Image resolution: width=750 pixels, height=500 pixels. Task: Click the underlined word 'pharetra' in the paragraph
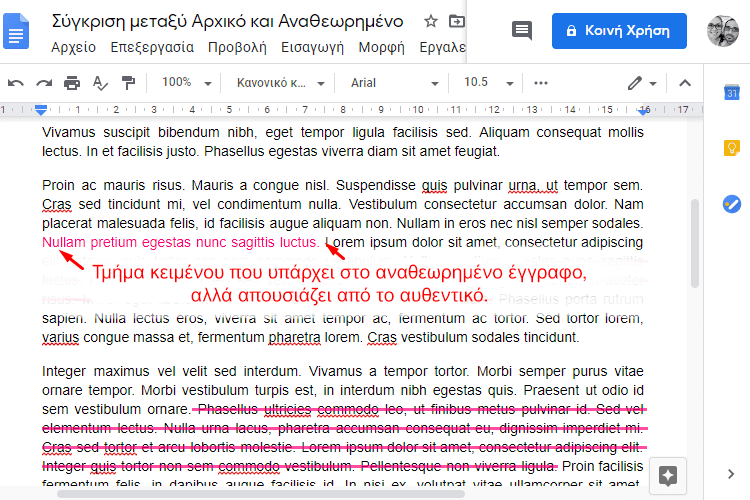pos(294,338)
